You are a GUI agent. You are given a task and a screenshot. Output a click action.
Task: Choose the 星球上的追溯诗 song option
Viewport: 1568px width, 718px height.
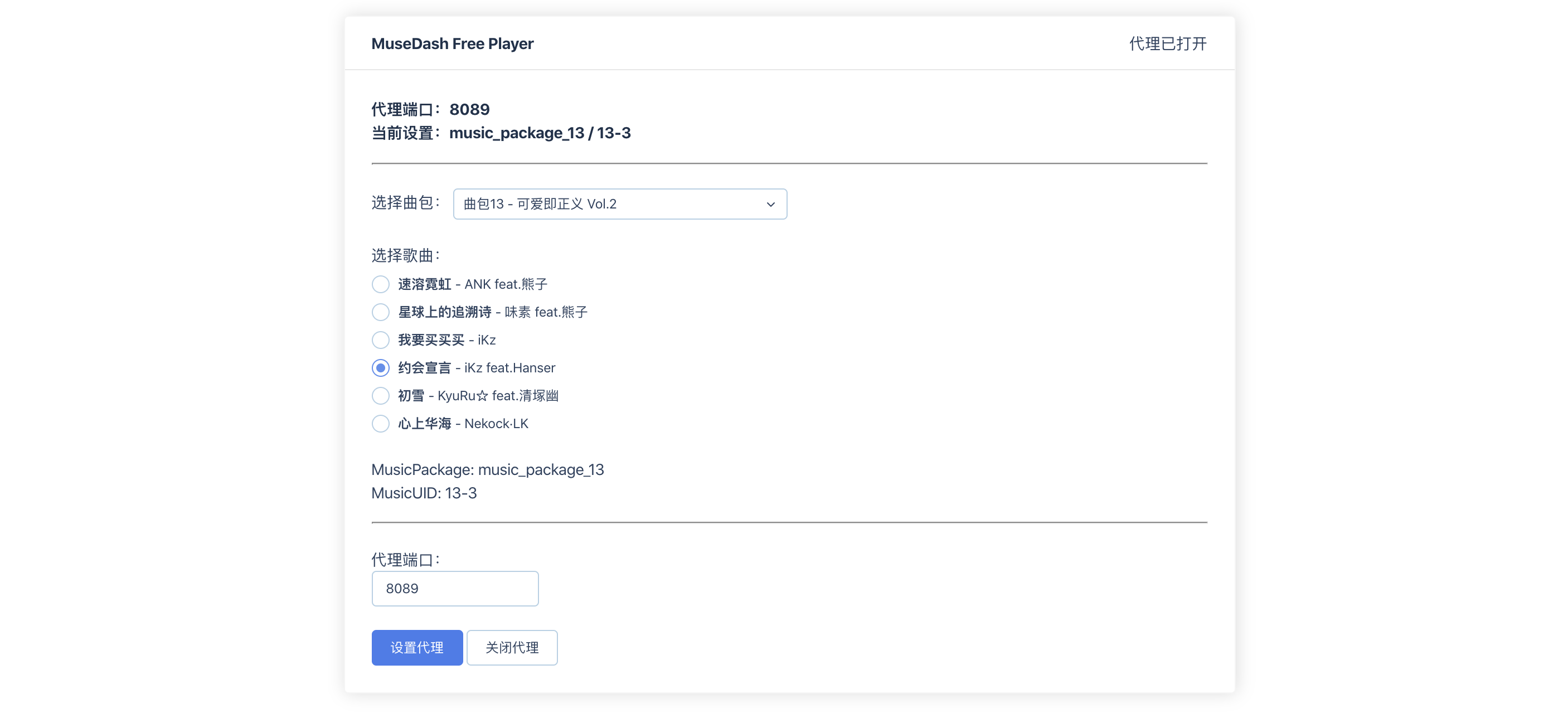point(381,312)
